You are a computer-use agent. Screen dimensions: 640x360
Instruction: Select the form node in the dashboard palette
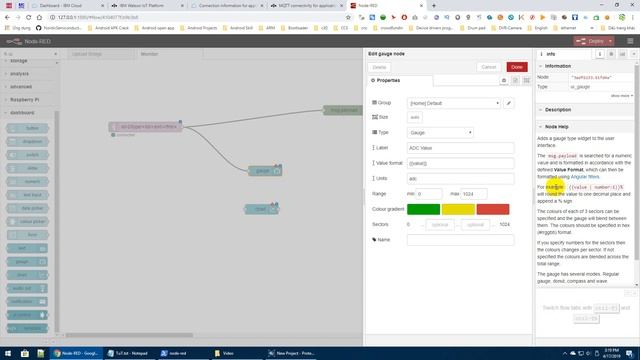tap(27, 235)
